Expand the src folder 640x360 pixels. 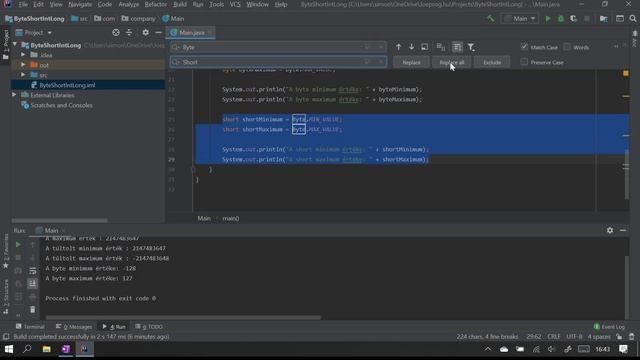click(23, 75)
